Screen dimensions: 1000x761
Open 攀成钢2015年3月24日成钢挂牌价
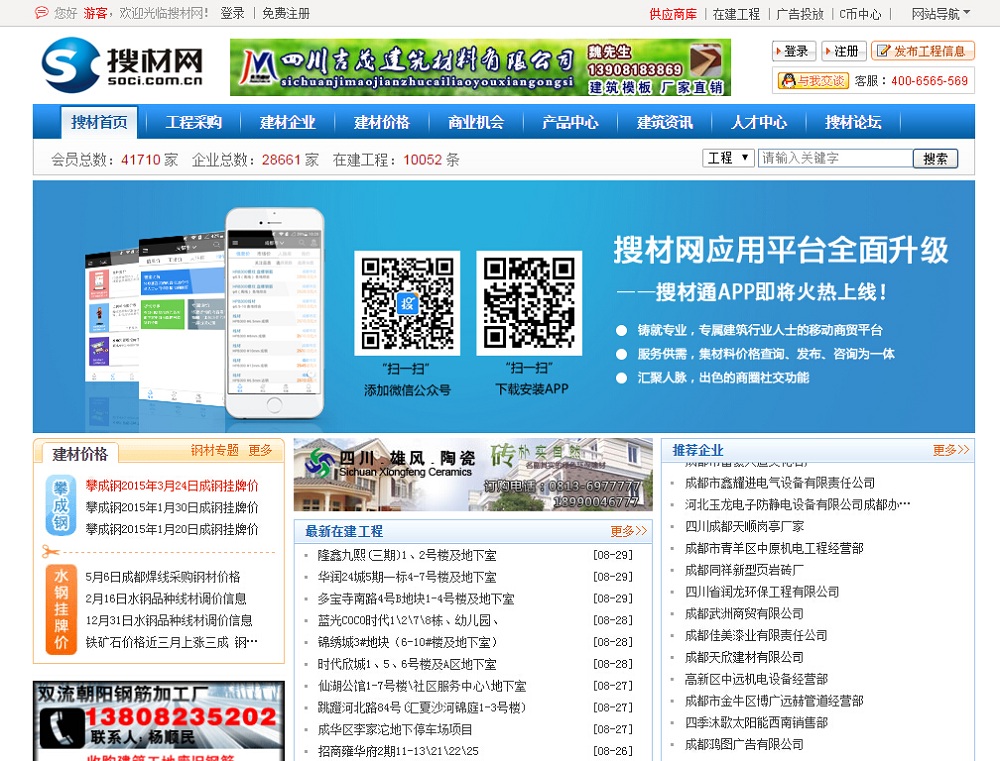click(172, 485)
